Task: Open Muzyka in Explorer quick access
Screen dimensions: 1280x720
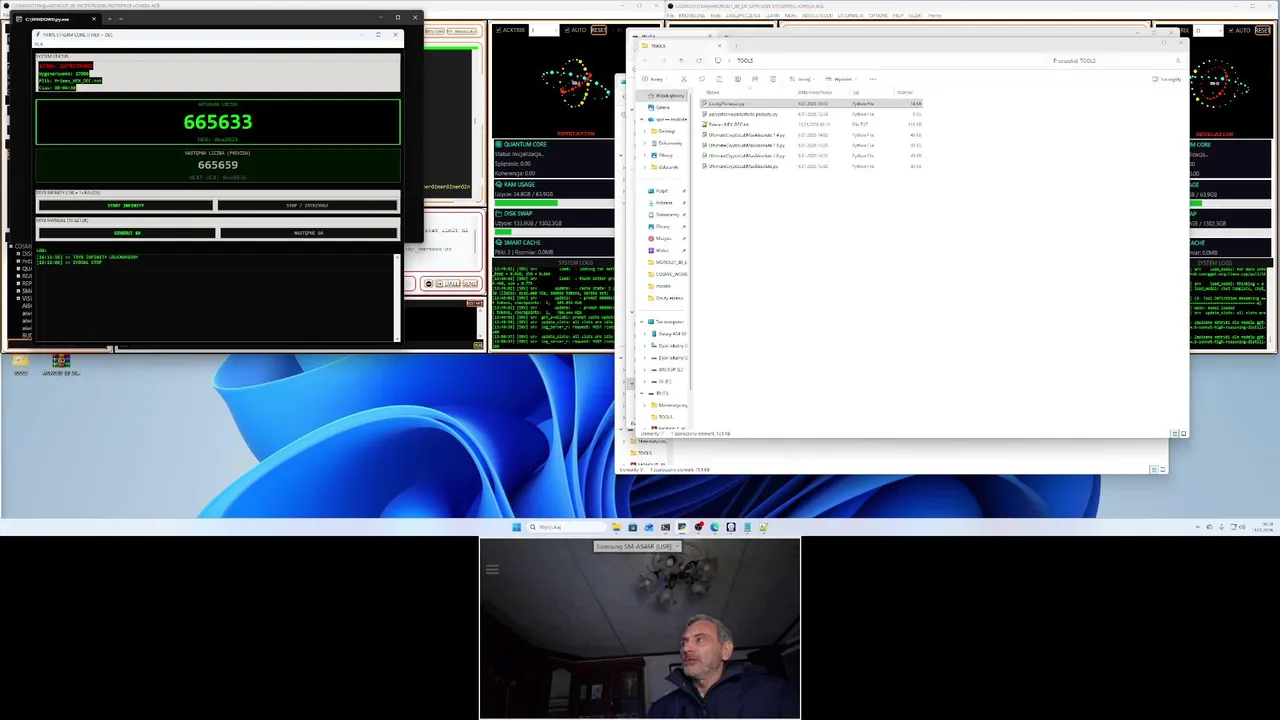Action: coord(663,238)
